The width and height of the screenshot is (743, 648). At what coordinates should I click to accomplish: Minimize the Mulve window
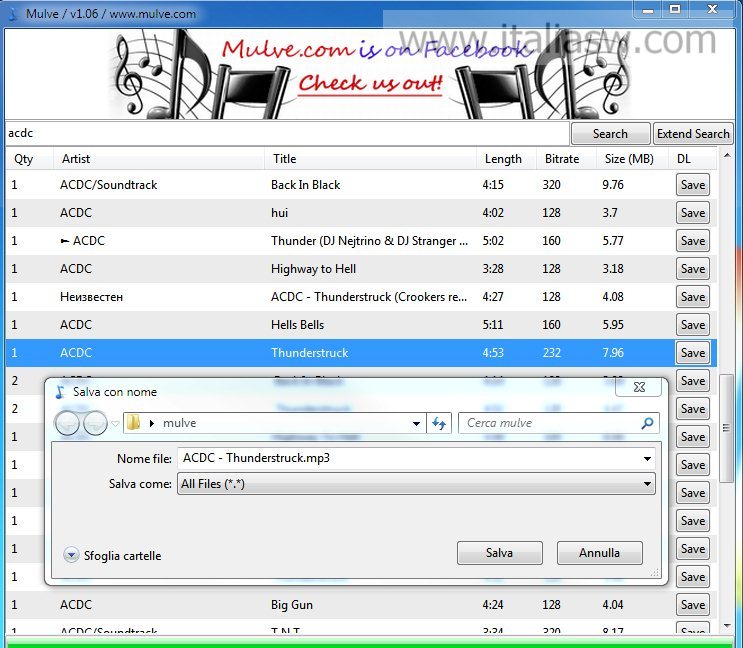tap(647, 9)
